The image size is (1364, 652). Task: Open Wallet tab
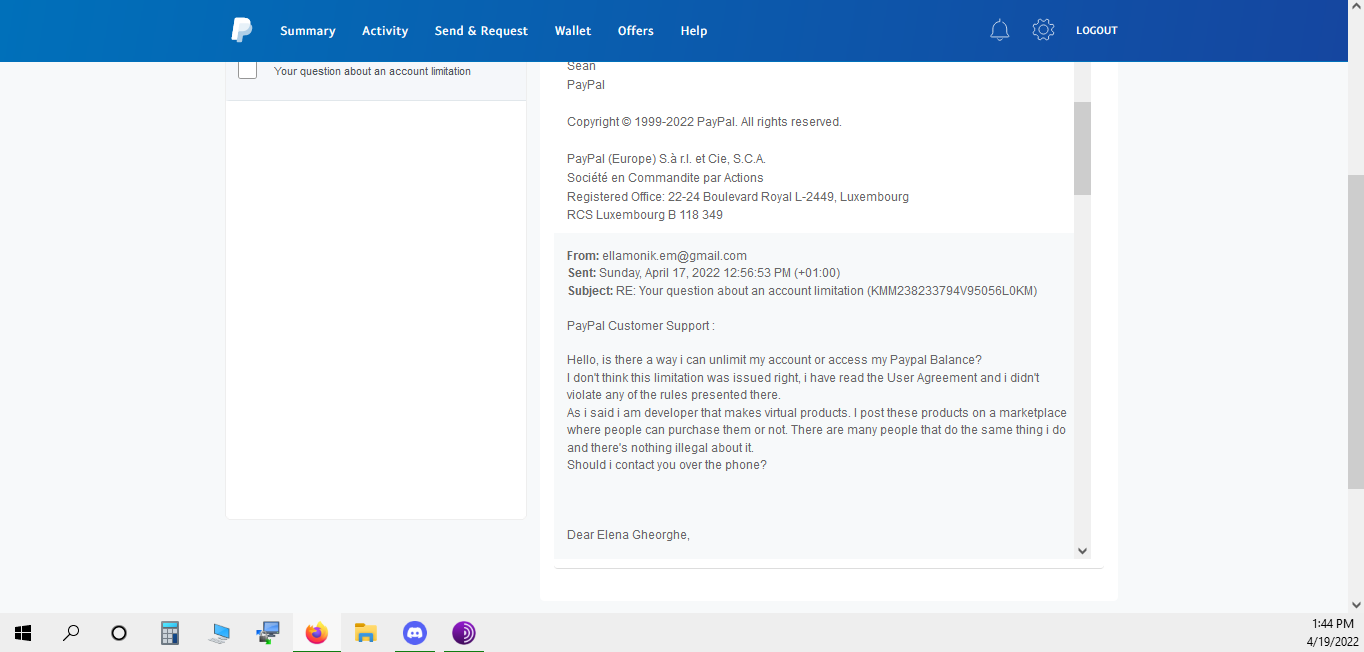(x=573, y=31)
